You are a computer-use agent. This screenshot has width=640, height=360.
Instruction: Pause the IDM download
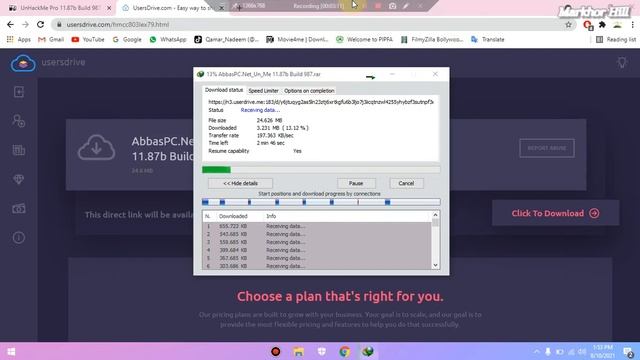pyautogui.click(x=356, y=183)
